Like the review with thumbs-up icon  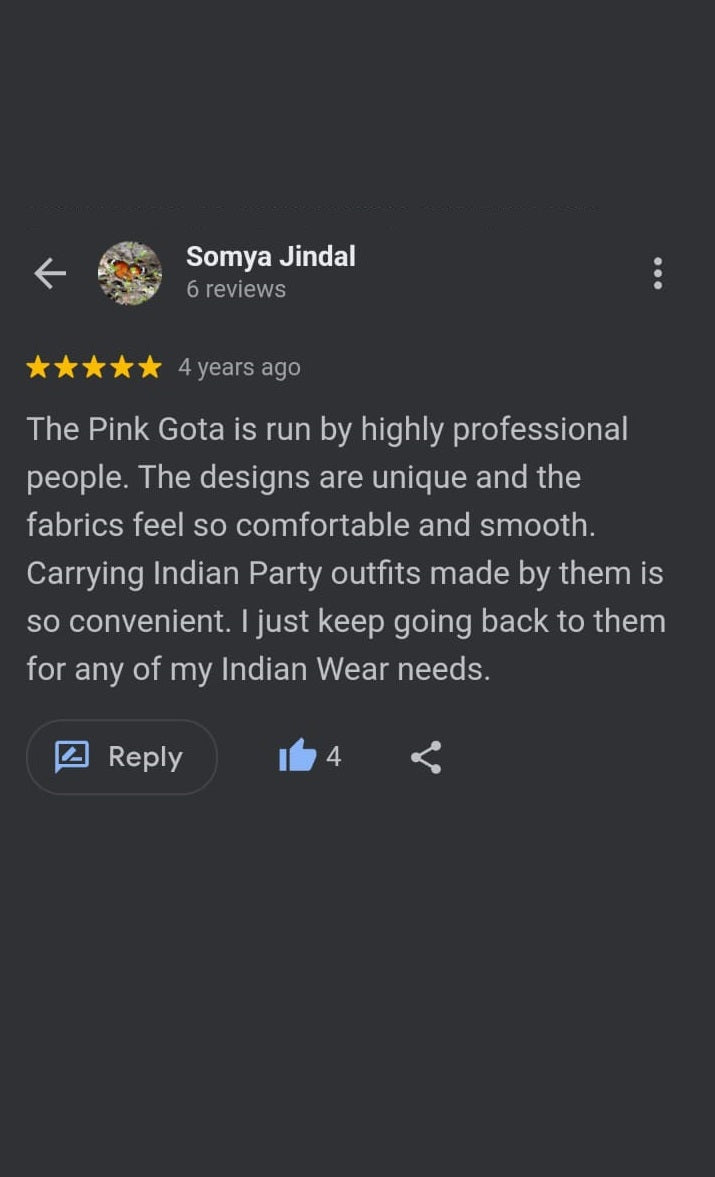tap(297, 756)
